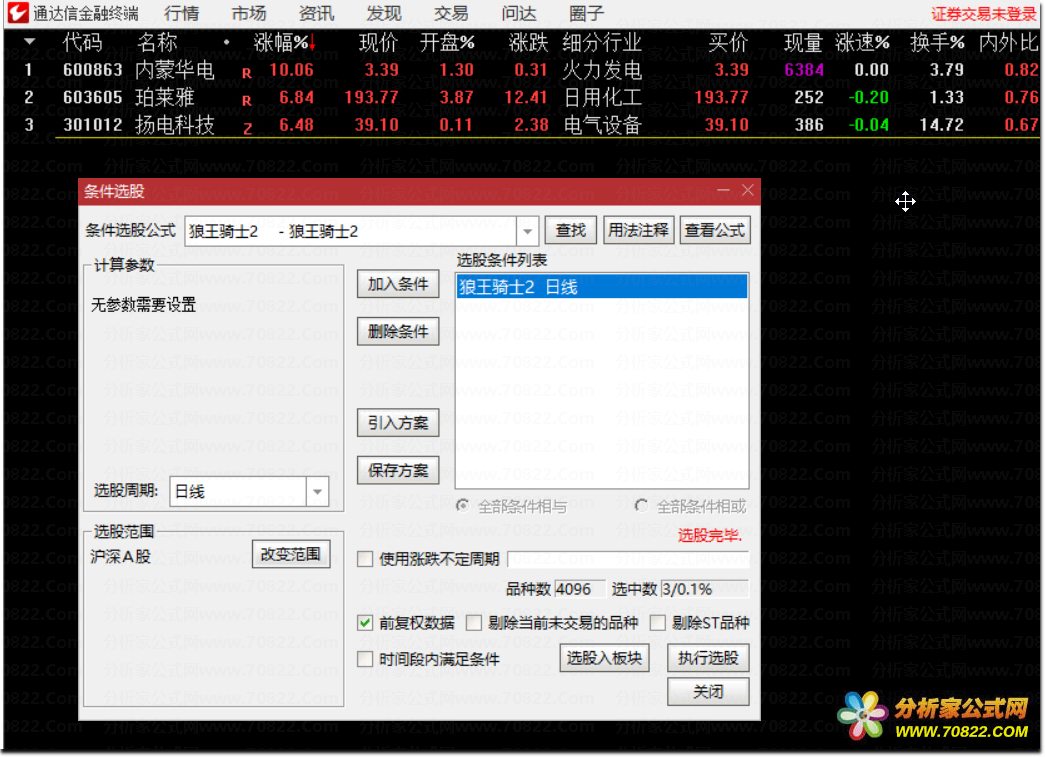Enable 剔除当前未交易的品种 checkbox

(474, 624)
